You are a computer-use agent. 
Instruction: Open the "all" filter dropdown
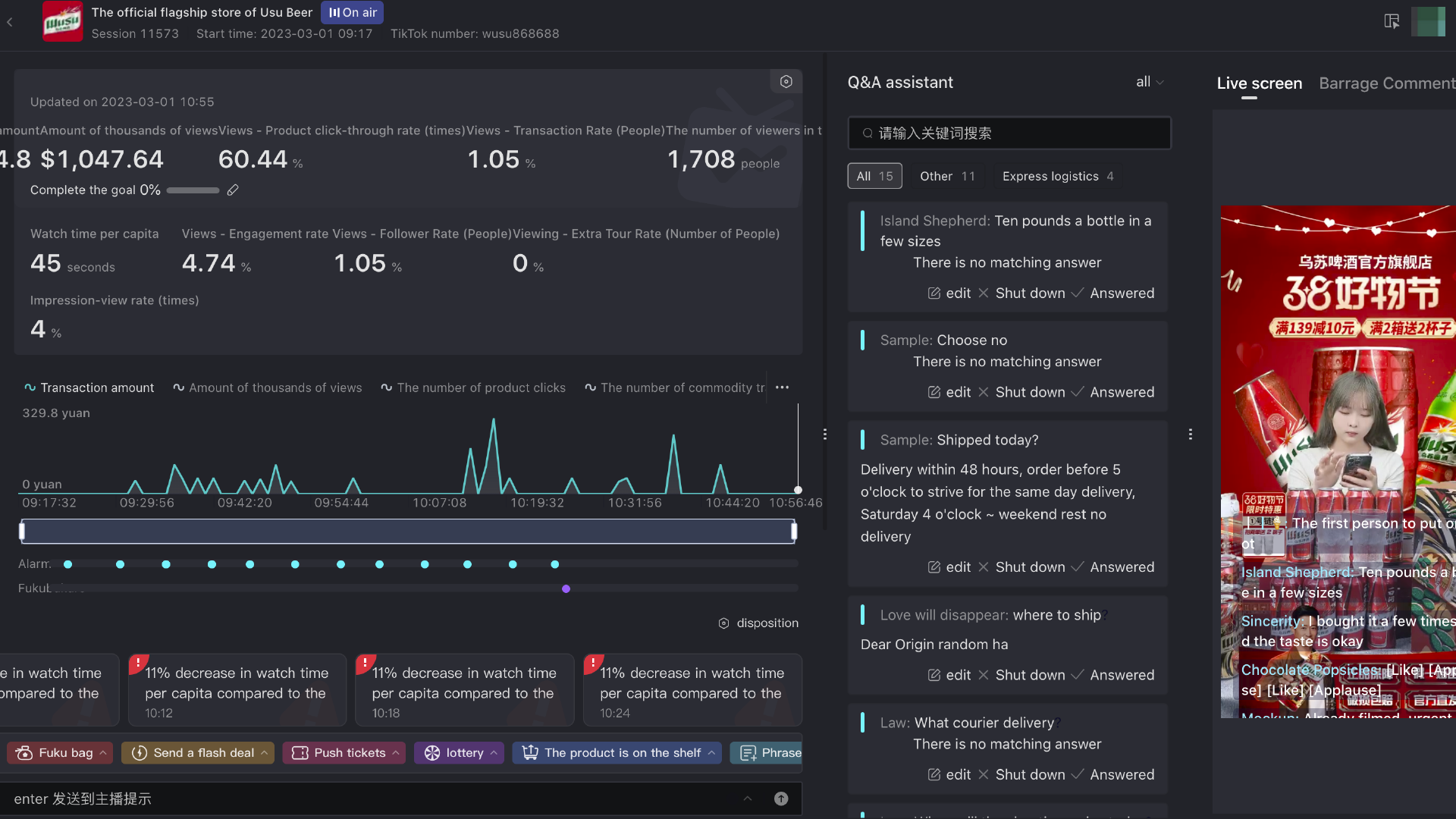pyautogui.click(x=1150, y=82)
